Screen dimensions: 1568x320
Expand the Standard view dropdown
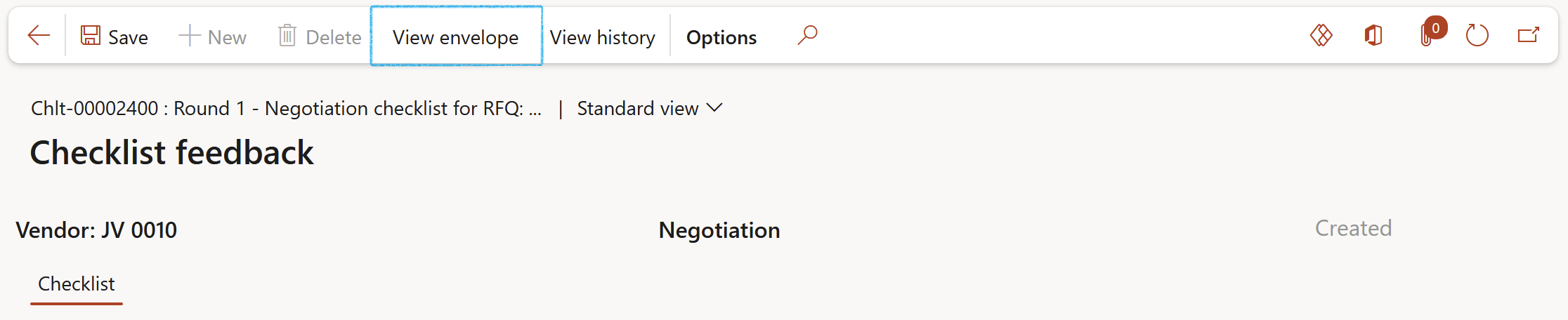[x=650, y=109]
